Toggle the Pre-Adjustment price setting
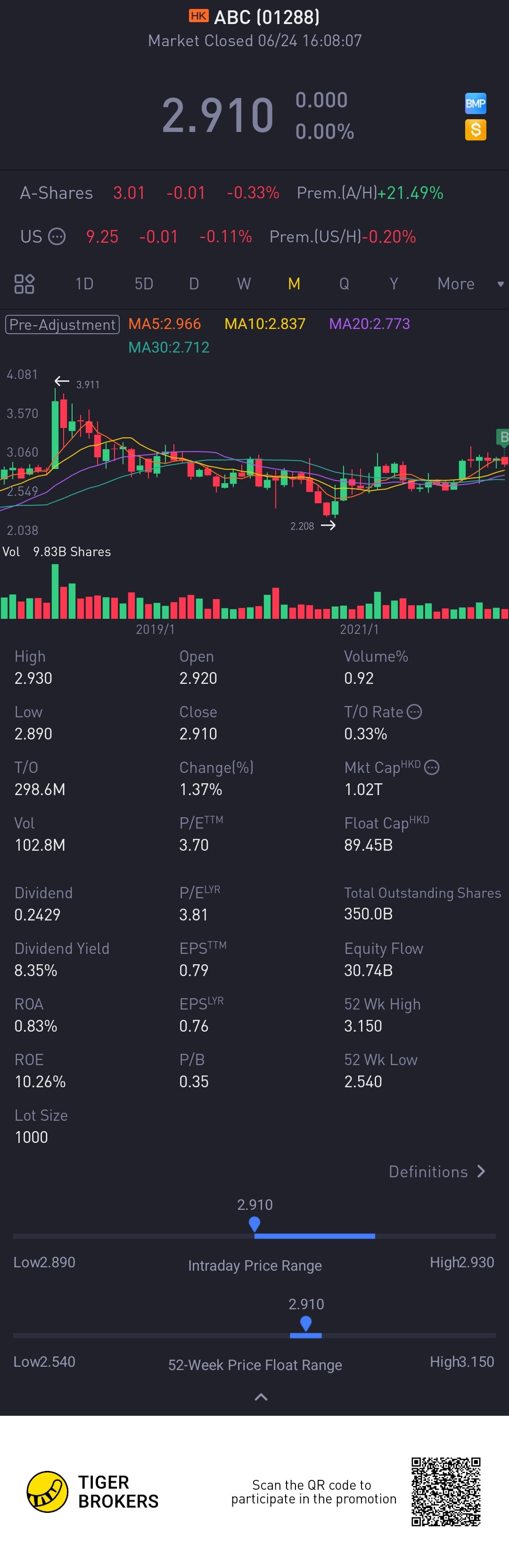 (x=62, y=324)
